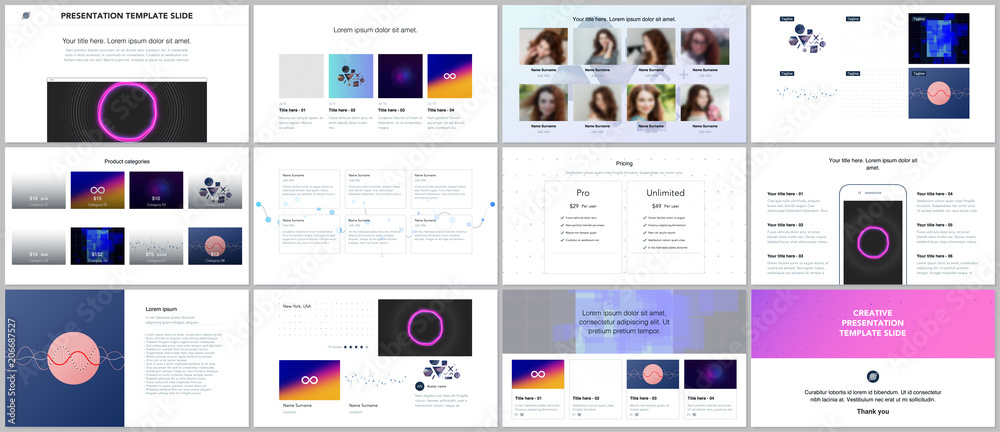The height and width of the screenshot is (432, 1000).
Task: Select the blue dotted waveform graphic in Tagline slide
Action: (808, 93)
